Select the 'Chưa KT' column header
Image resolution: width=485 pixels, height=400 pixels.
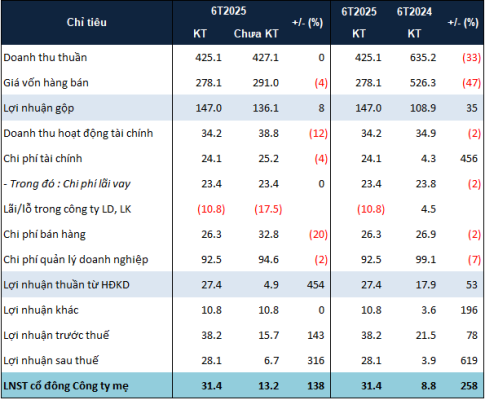[x=256, y=34]
